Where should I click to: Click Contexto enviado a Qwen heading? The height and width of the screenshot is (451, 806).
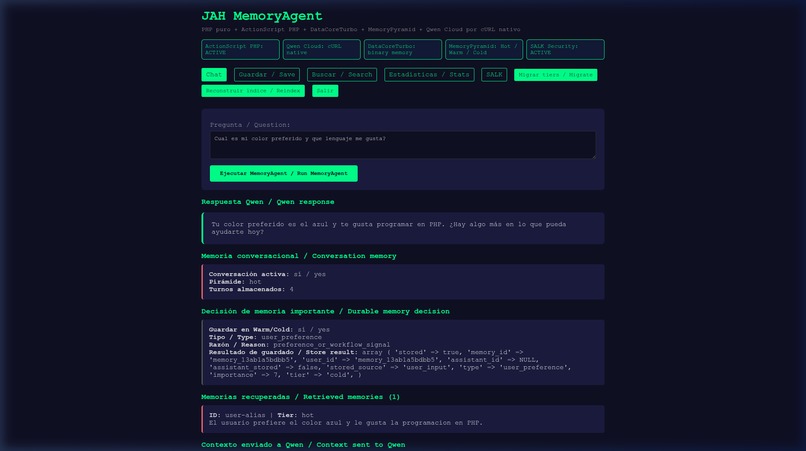(x=303, y=444)
